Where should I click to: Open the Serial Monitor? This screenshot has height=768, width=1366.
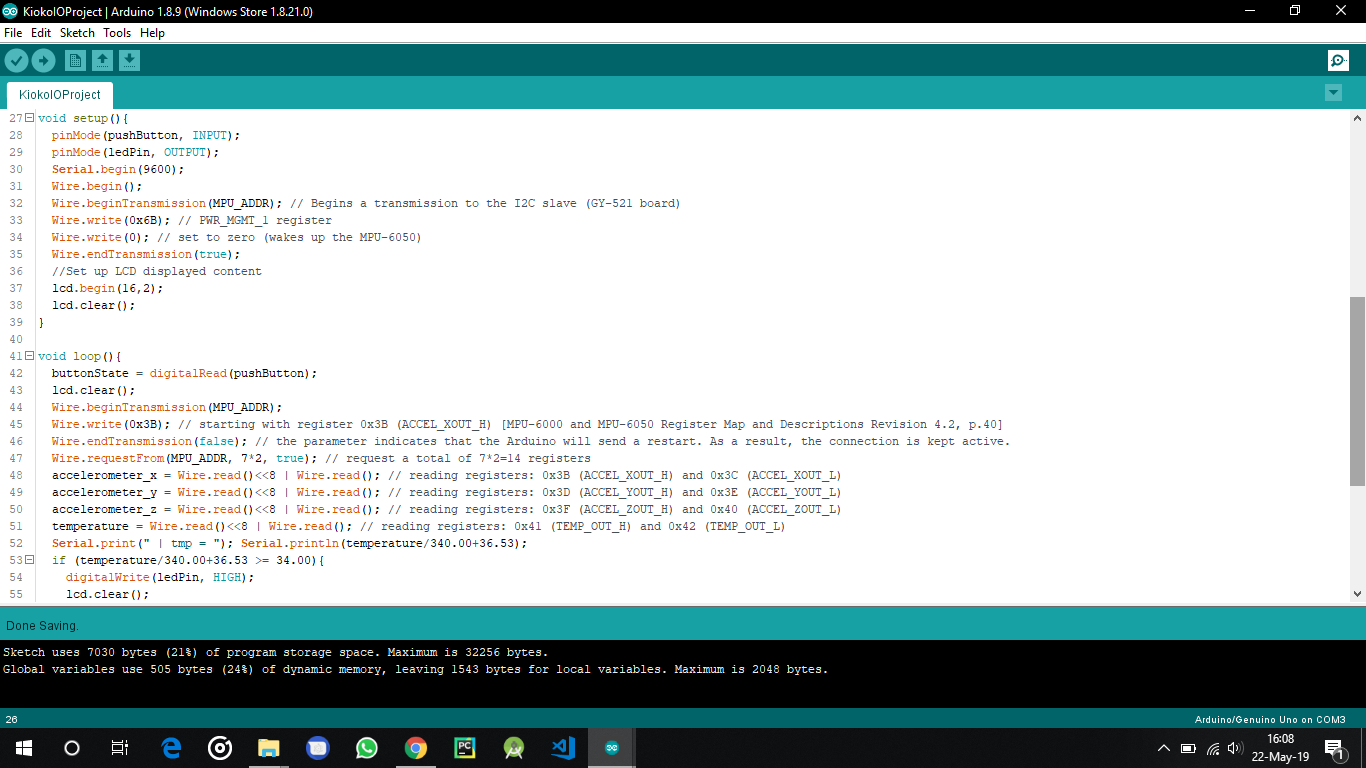[x=1338, y=61]
